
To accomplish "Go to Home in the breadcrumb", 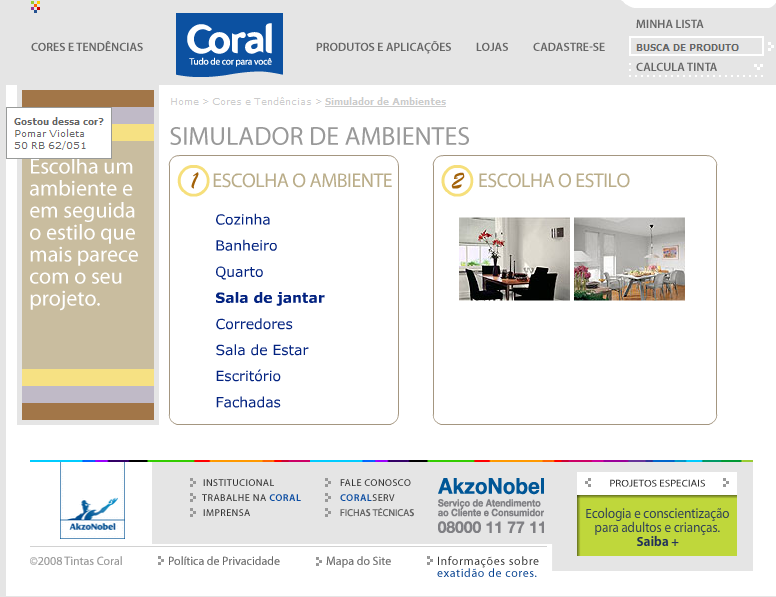I will 185,101.
